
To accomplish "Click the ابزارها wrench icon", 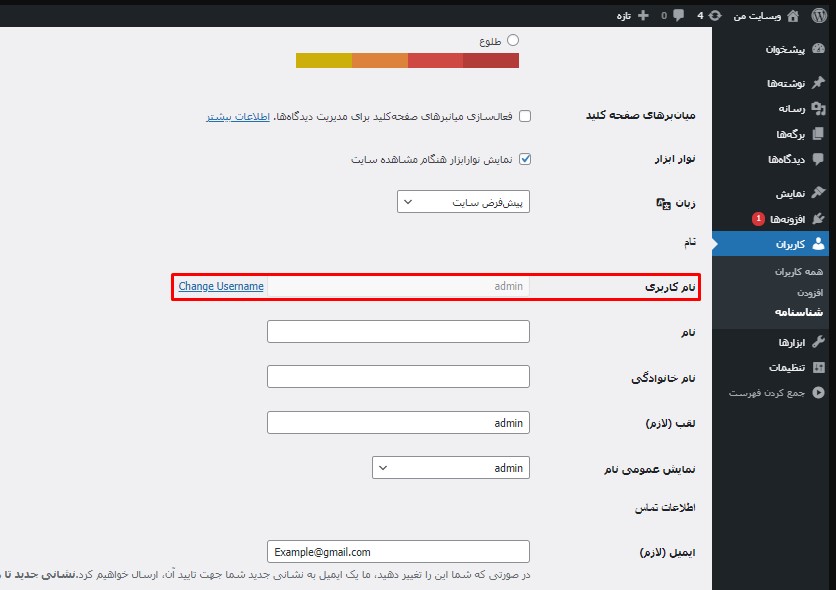I will coord(818,342).
